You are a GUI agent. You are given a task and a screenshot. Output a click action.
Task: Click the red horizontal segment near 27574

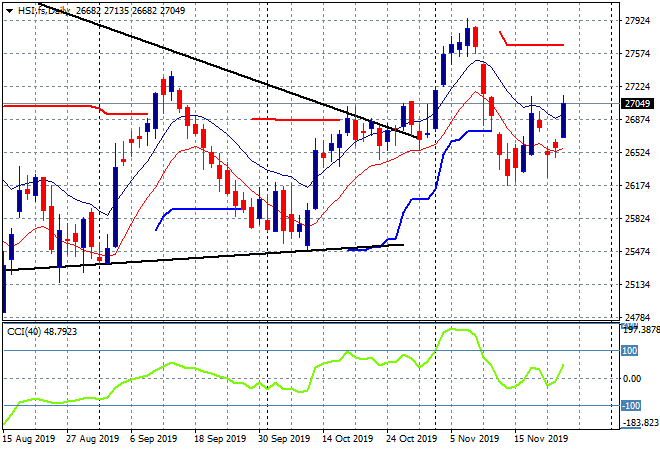click(535, 45)
